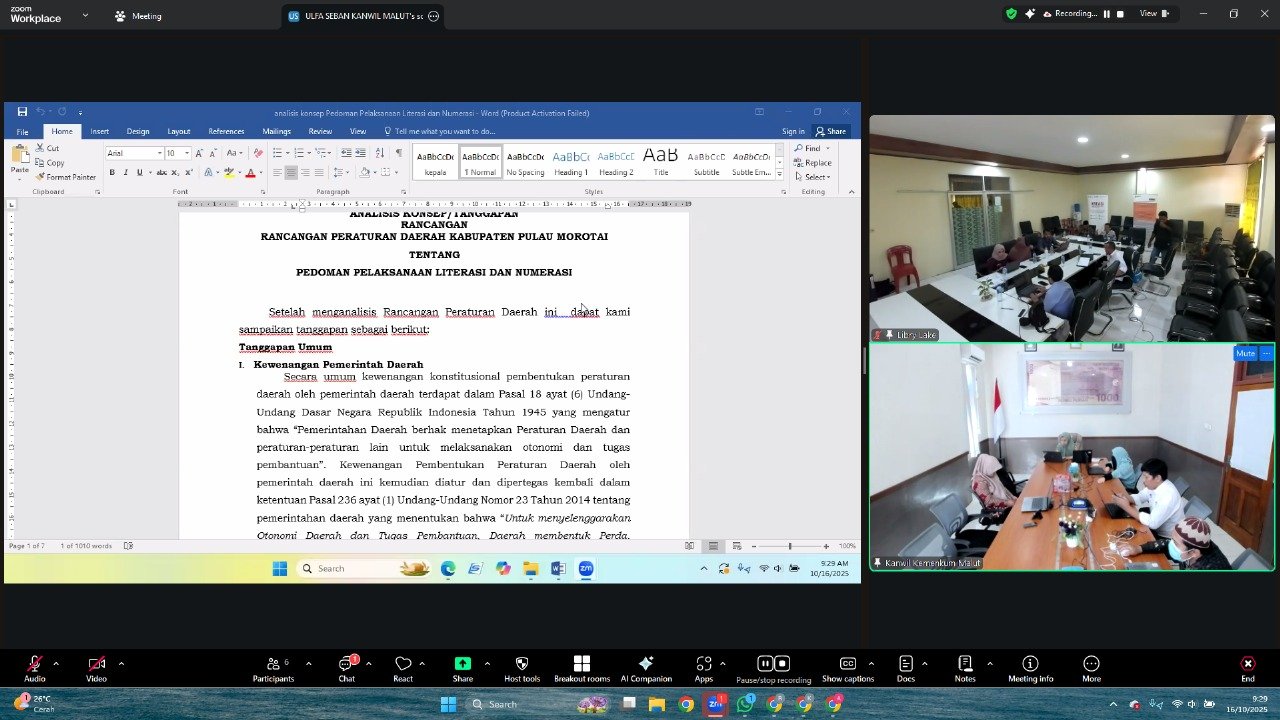
Task: Expand the Video options arrow
Action: (121, 664)
